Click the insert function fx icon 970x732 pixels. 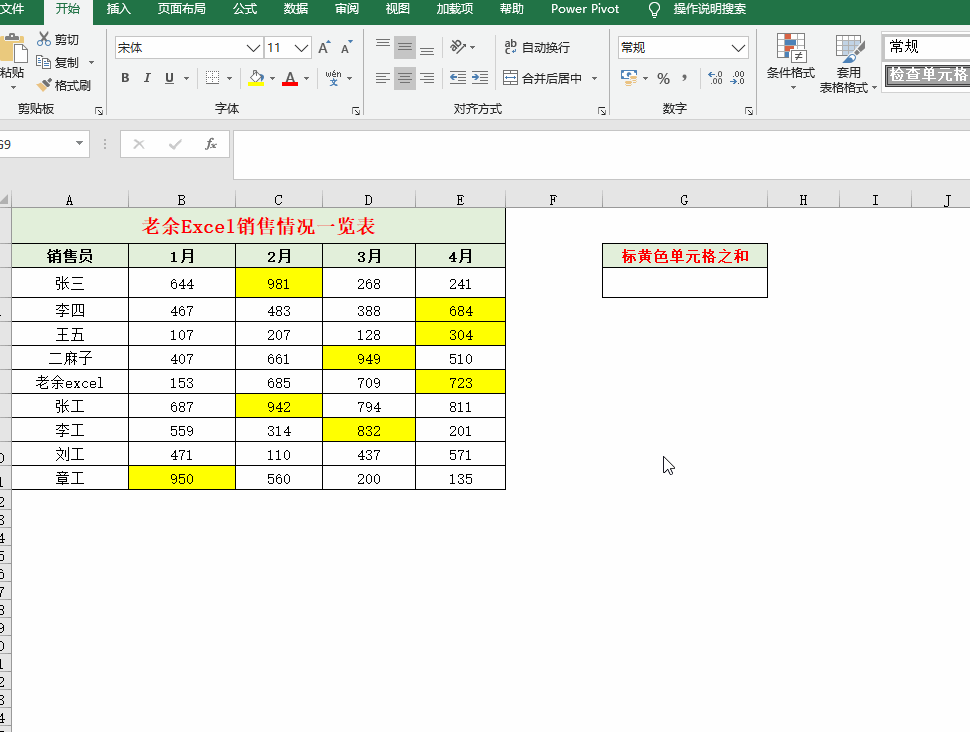coord(211,144)
